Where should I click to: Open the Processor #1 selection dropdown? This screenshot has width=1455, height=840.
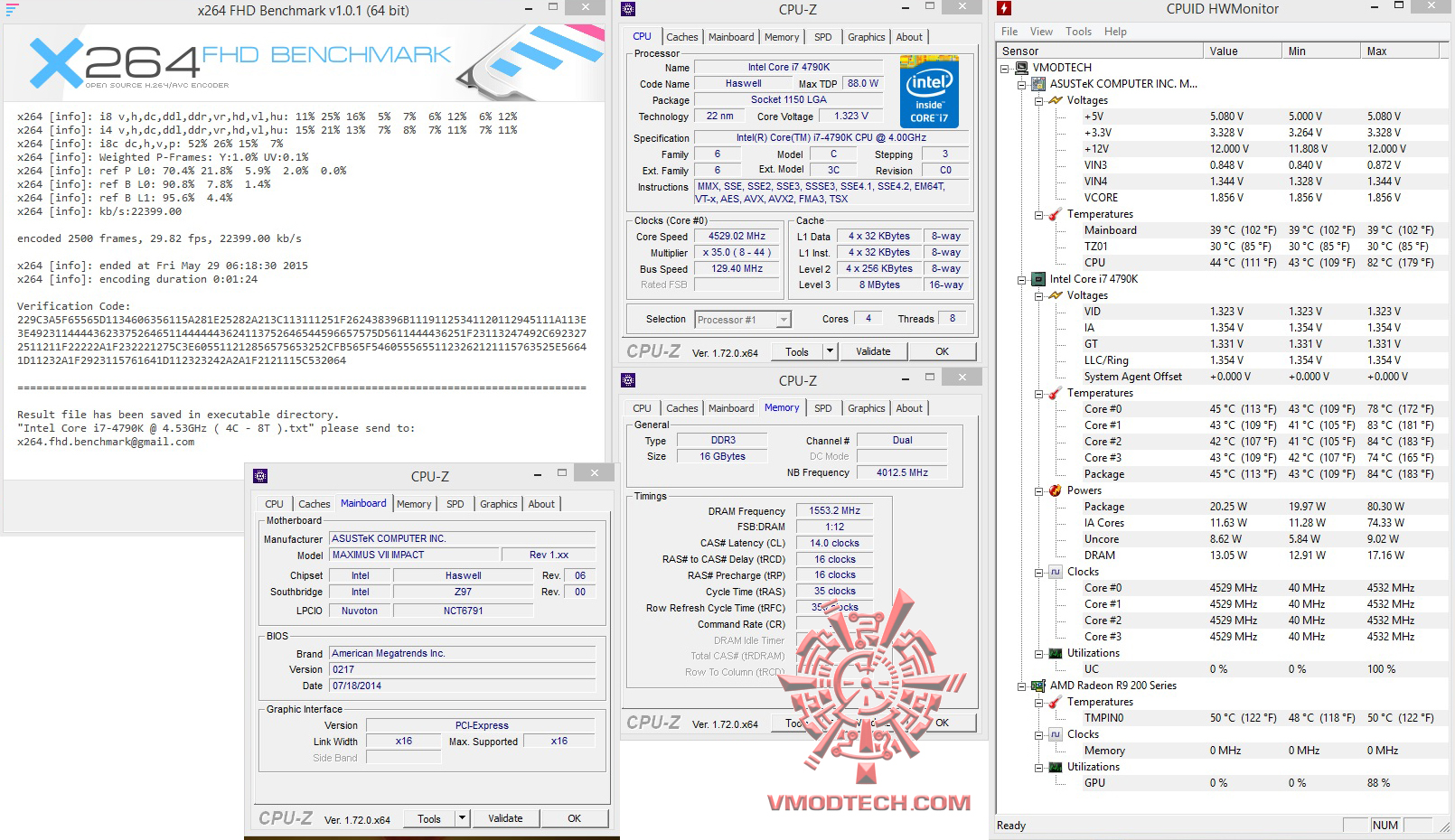784,320
